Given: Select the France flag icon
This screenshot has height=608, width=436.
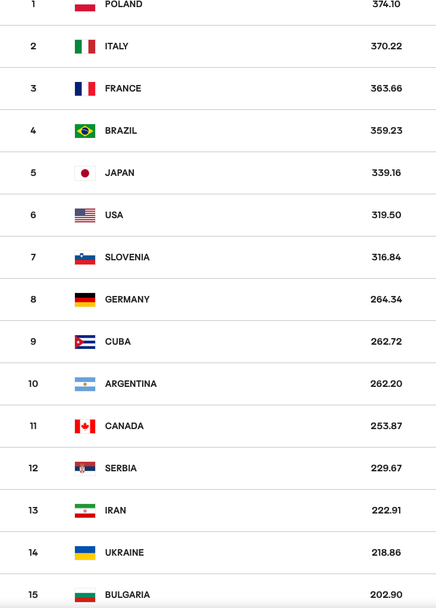Looking at the screenshot, I should (x=85, y=89).
